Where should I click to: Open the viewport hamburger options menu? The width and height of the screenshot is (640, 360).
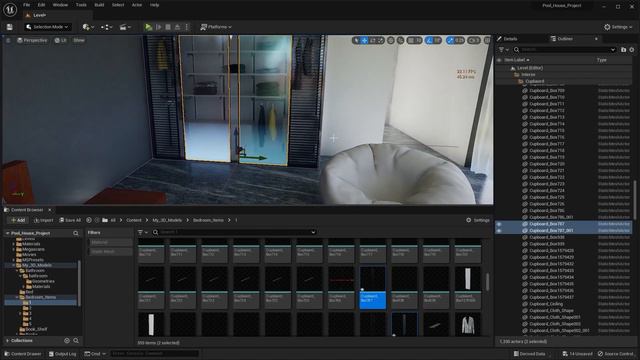coord(8,40)
